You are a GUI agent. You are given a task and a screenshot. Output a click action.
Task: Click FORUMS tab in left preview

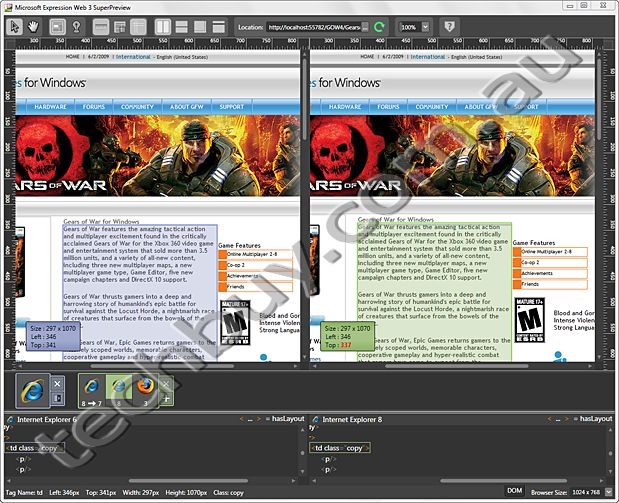[x=94, y=107]
